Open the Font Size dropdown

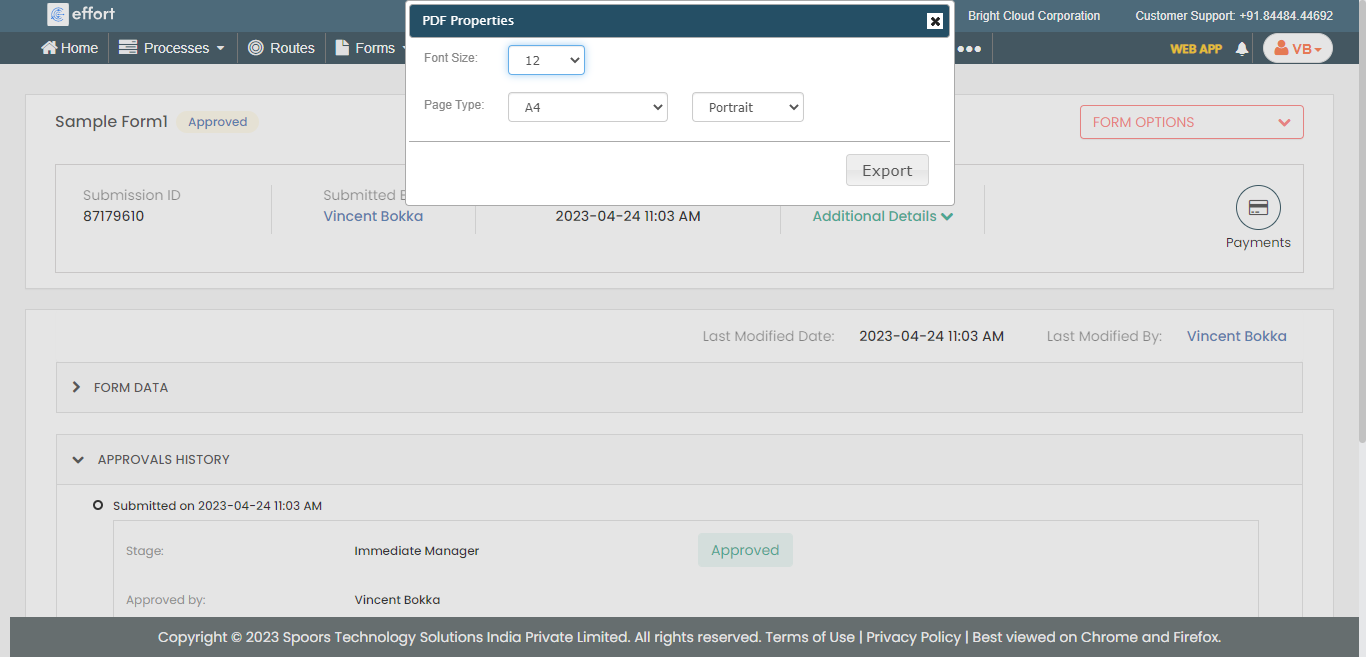pos(546,60)
